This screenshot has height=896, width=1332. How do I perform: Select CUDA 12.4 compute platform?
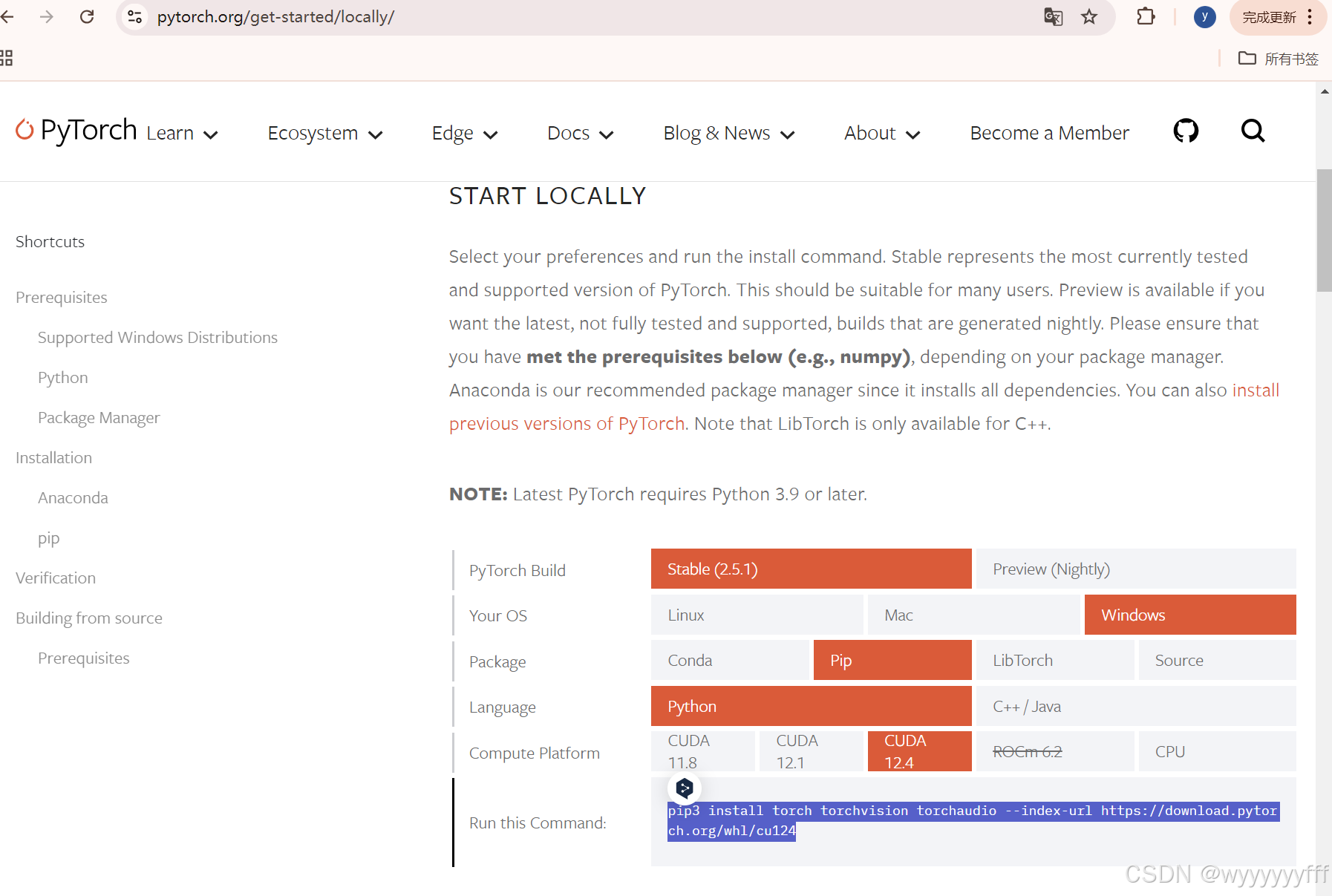[x=919, y=751]
